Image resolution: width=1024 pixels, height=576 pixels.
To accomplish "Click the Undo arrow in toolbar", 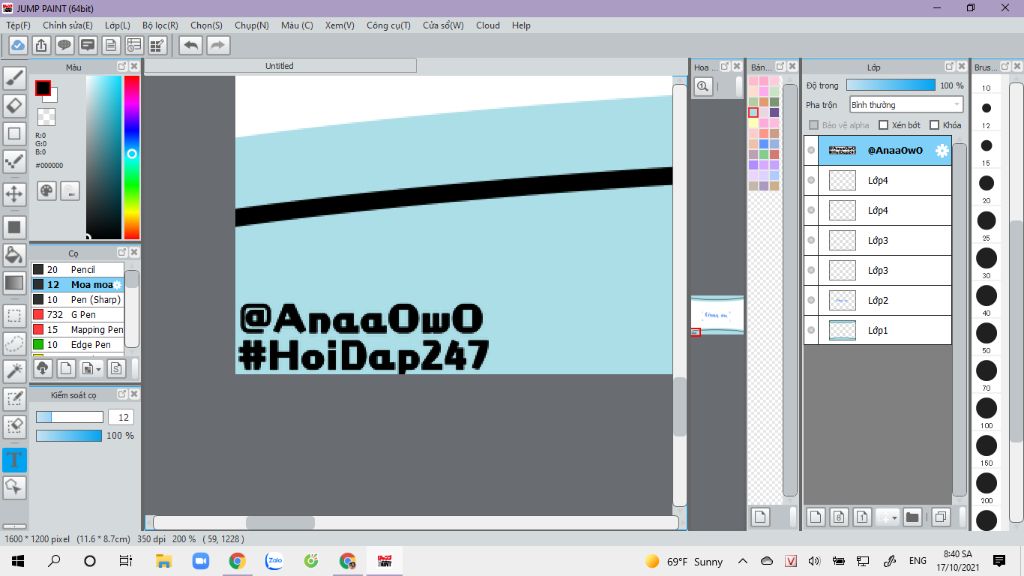I will click(191, 46).
